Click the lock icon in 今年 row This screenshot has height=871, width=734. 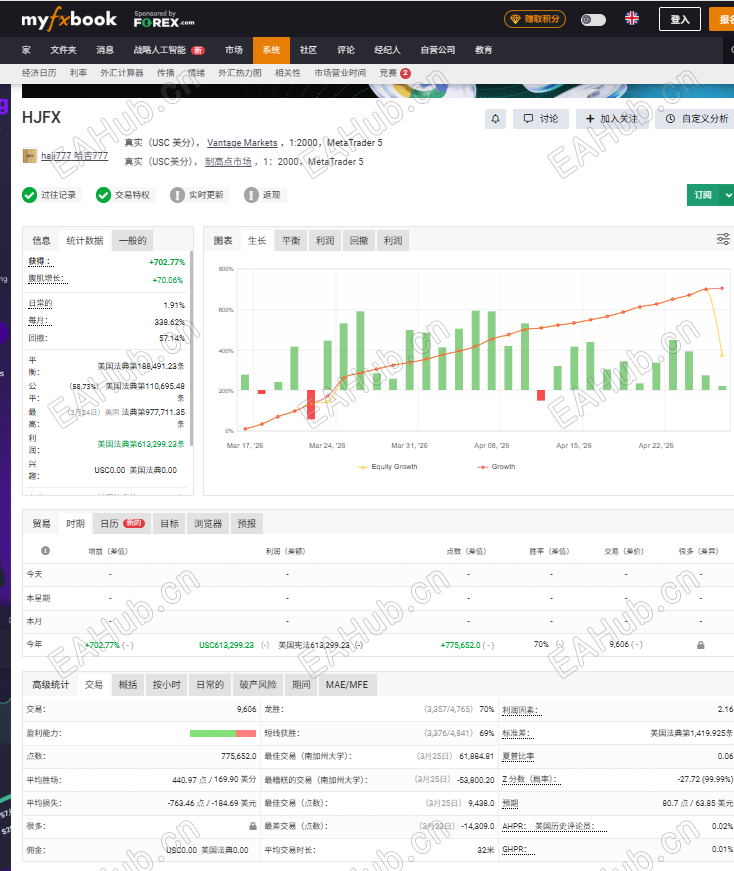tap(701, 645)
